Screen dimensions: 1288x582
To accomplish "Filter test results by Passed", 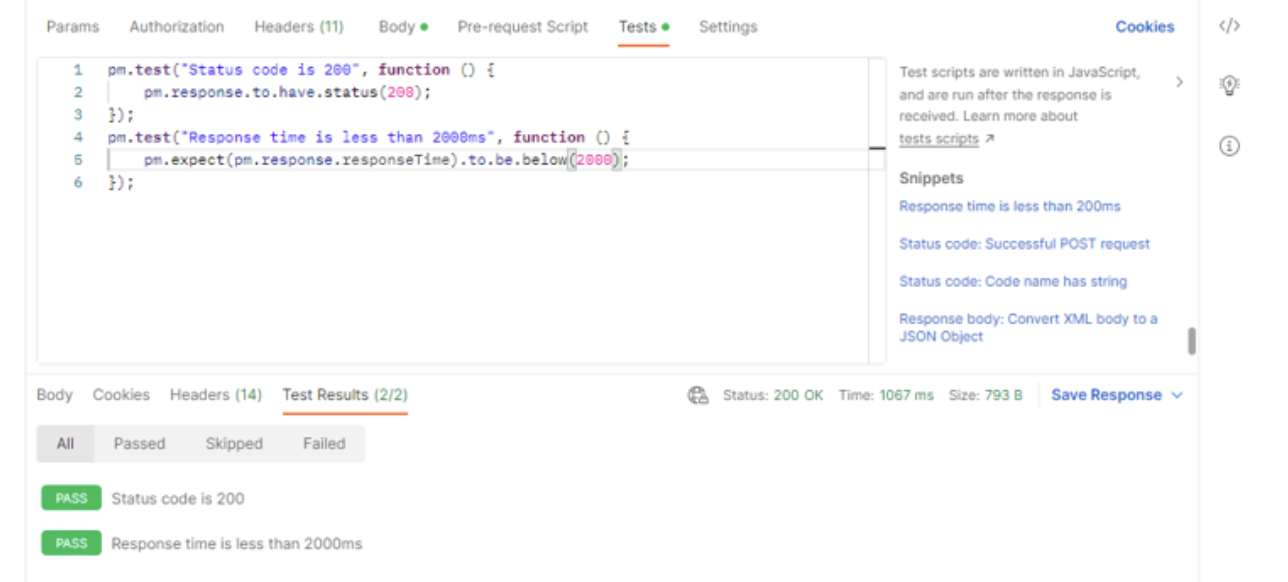I will tap(139, 443).
